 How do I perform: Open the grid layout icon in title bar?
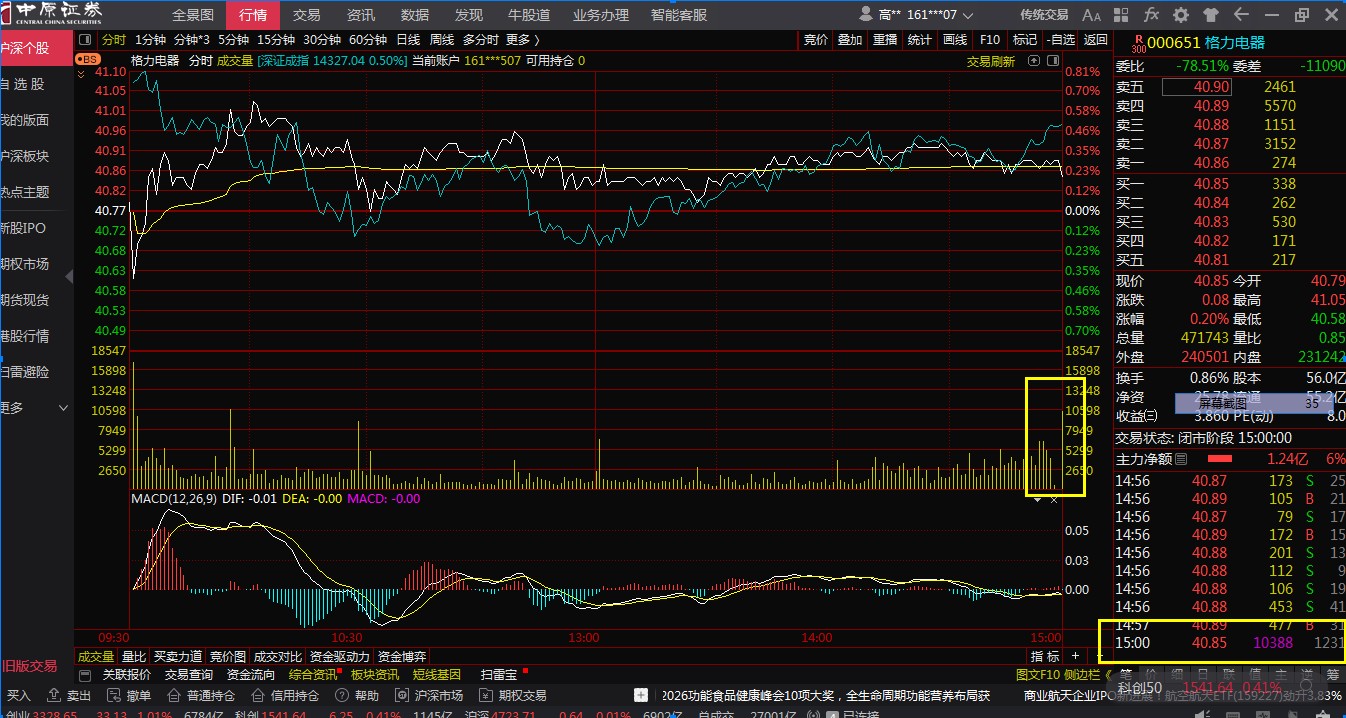click(1123, 15)
